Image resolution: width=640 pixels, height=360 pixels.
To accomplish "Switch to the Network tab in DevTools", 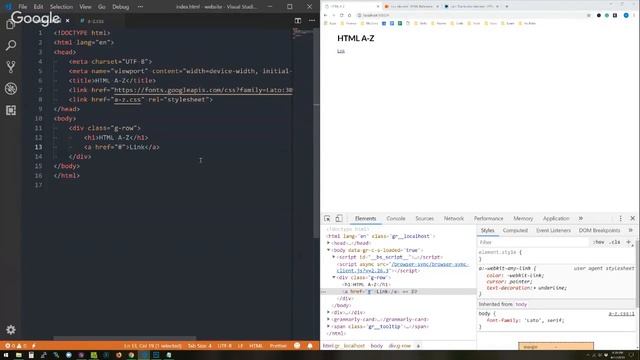I will [x=454, y=219].
